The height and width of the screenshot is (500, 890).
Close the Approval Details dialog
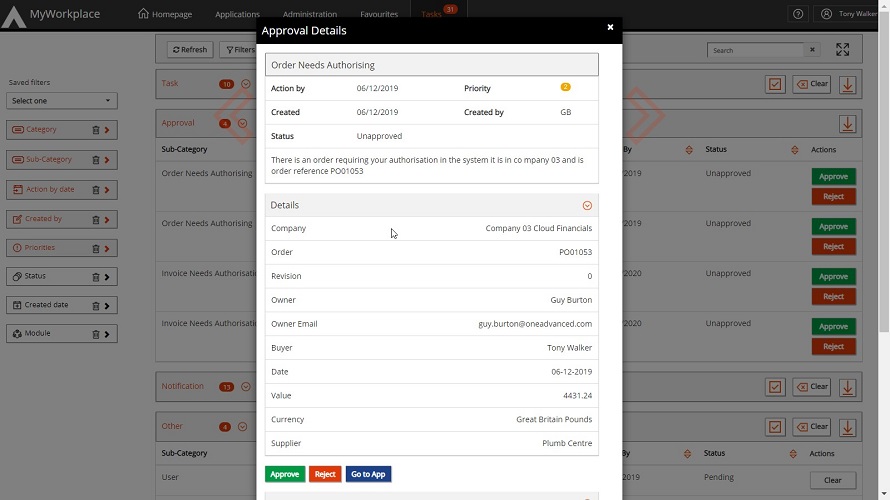click(610, 27)
